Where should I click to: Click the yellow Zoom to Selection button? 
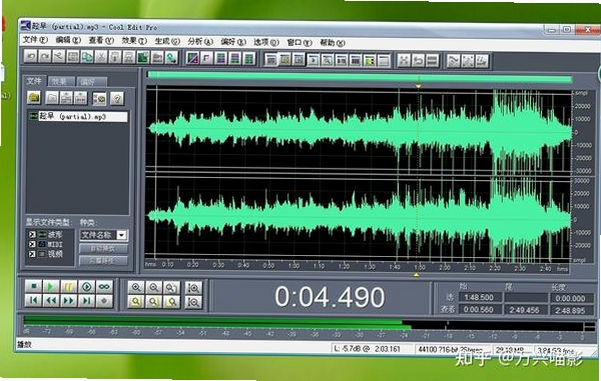(x=136, y=302)
